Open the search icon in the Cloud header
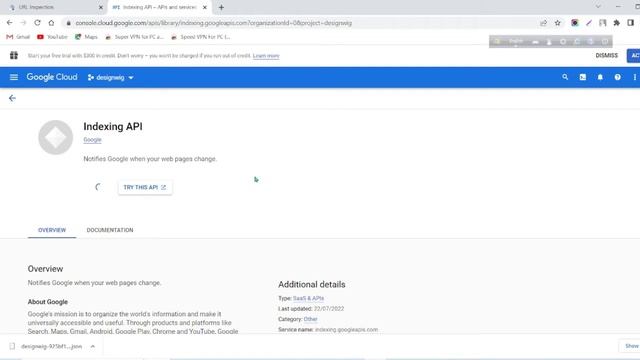The width and height of the screenshot is (640, 360). (565, 77)
